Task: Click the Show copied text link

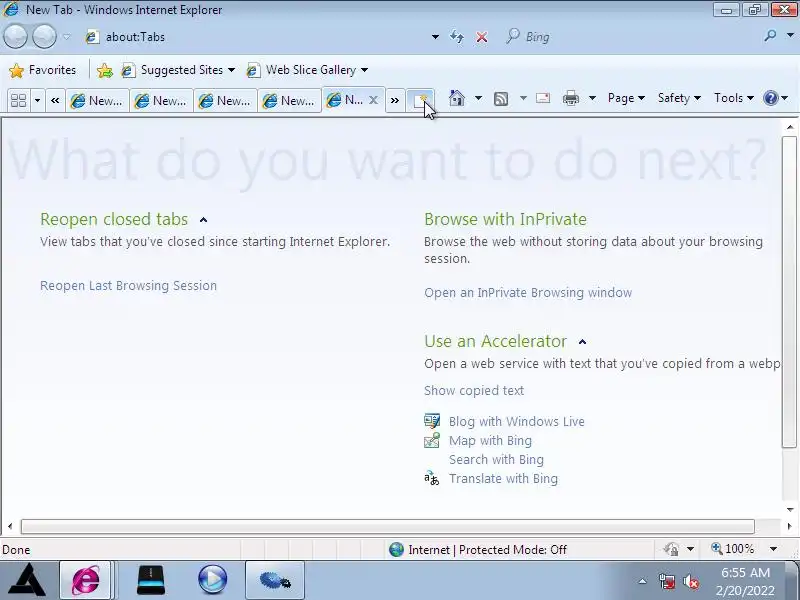Action: pyautogui.click(x=474, y=391)
